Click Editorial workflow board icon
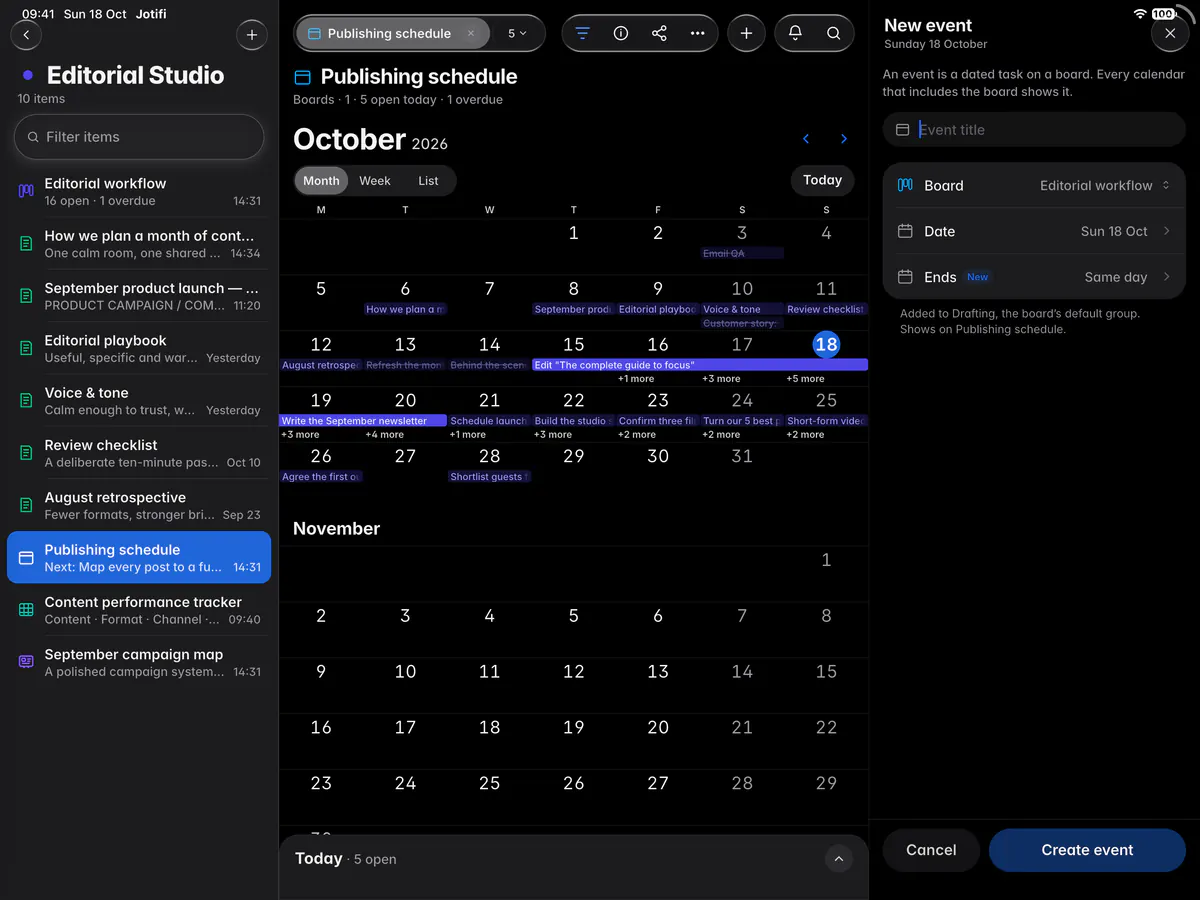The width and height of the screenshot is (1200, 900). coord(26,191)
